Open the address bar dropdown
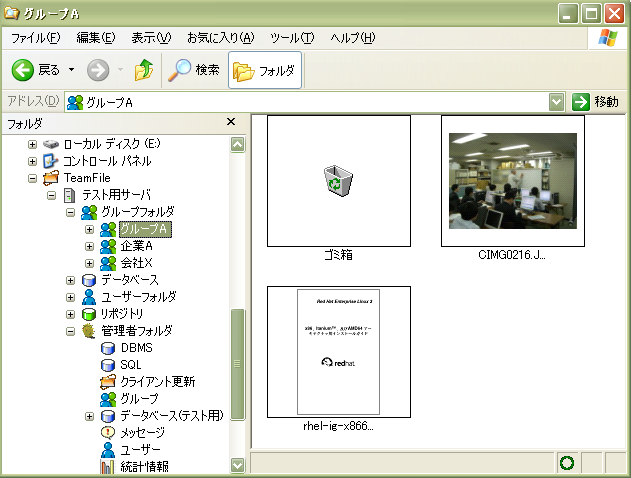Image resolution: width=631 pixels, height=478 pixels. [557, 102]
